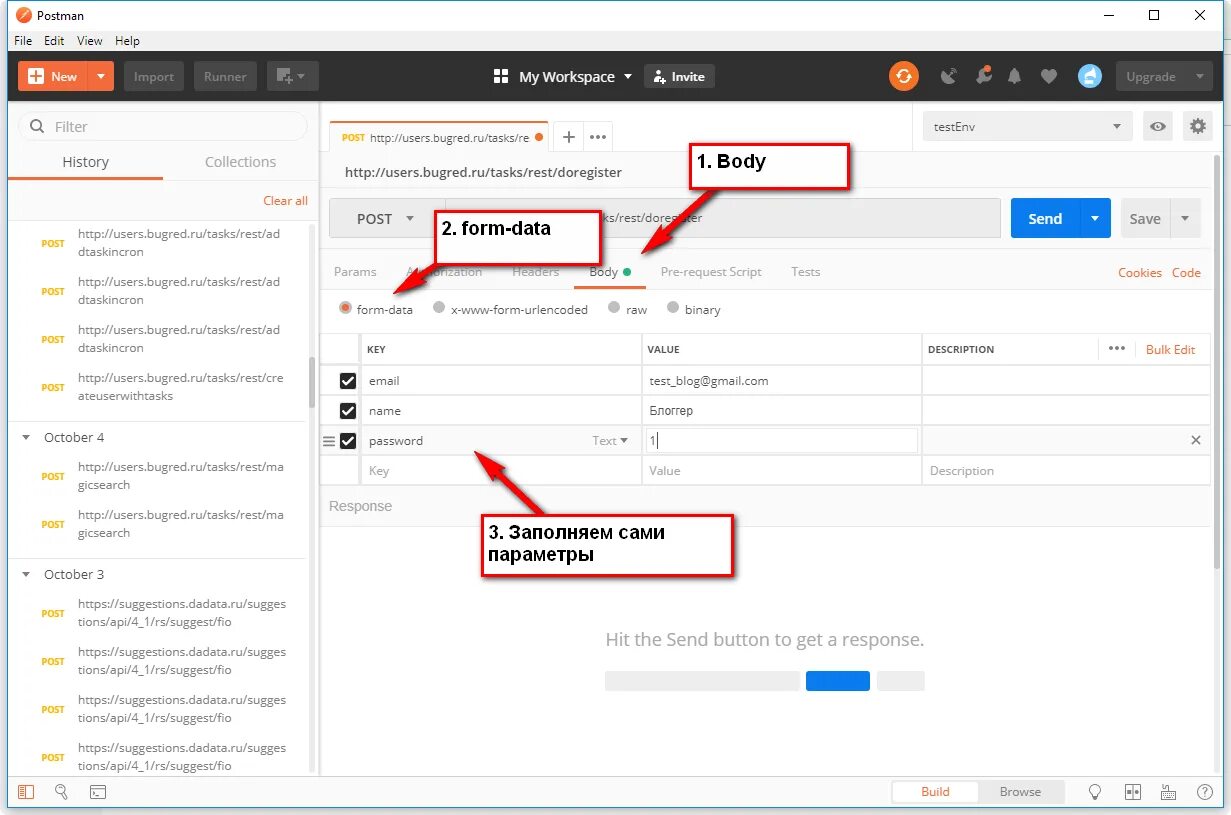Screen dimensions: 1231x815
Task: Switch to the Tests tab
Action: (805, 272)
